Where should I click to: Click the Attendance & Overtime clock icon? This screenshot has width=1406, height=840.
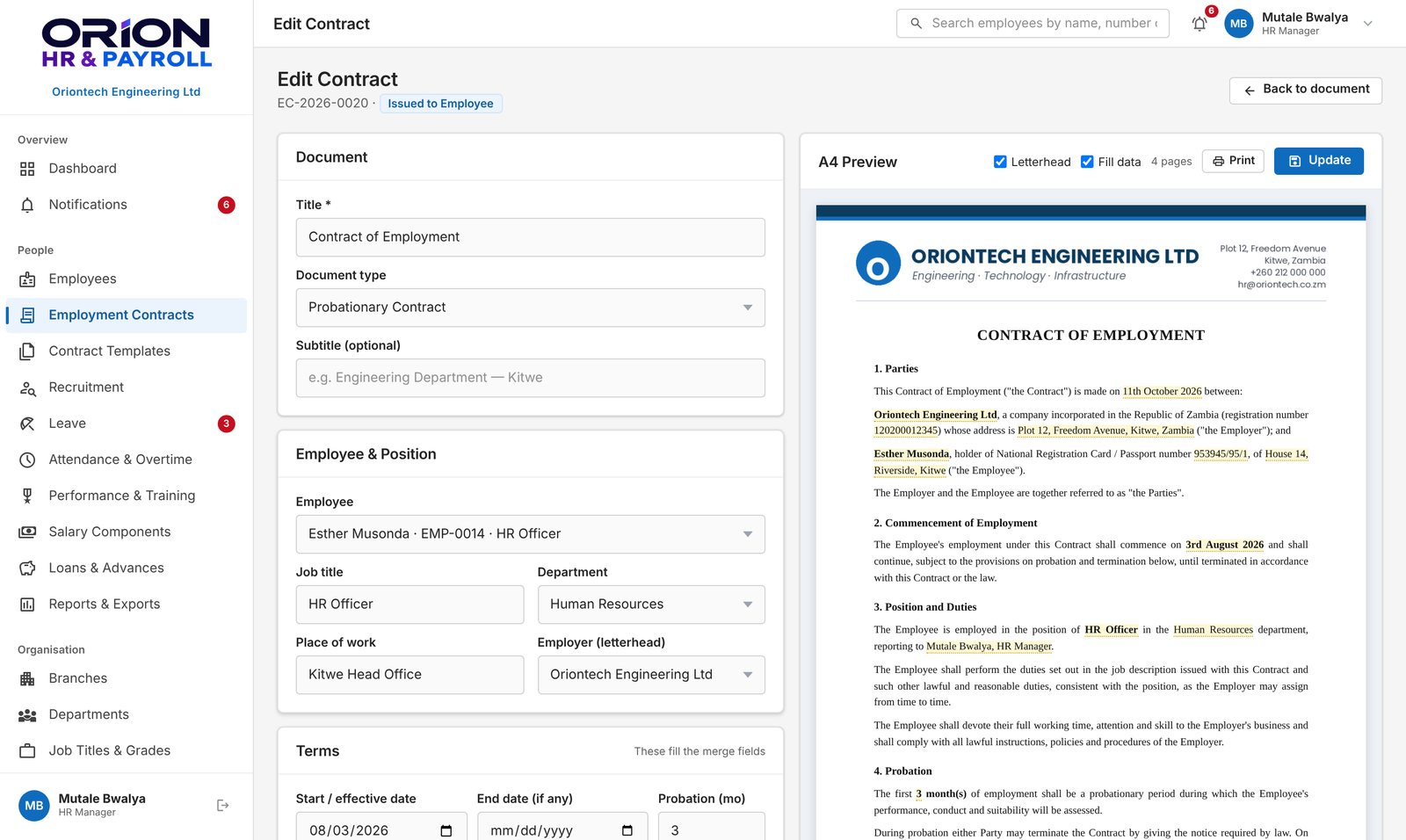(27, 460)
